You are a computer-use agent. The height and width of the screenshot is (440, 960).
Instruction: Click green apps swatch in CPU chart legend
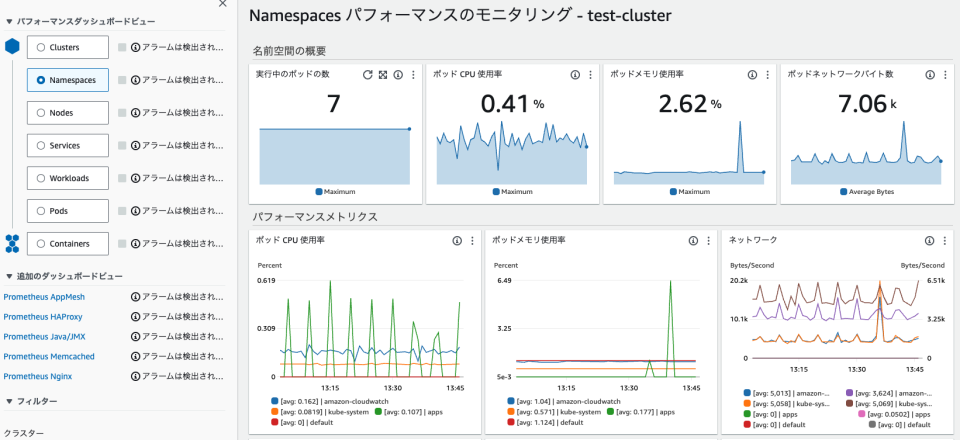coord(378,412)
